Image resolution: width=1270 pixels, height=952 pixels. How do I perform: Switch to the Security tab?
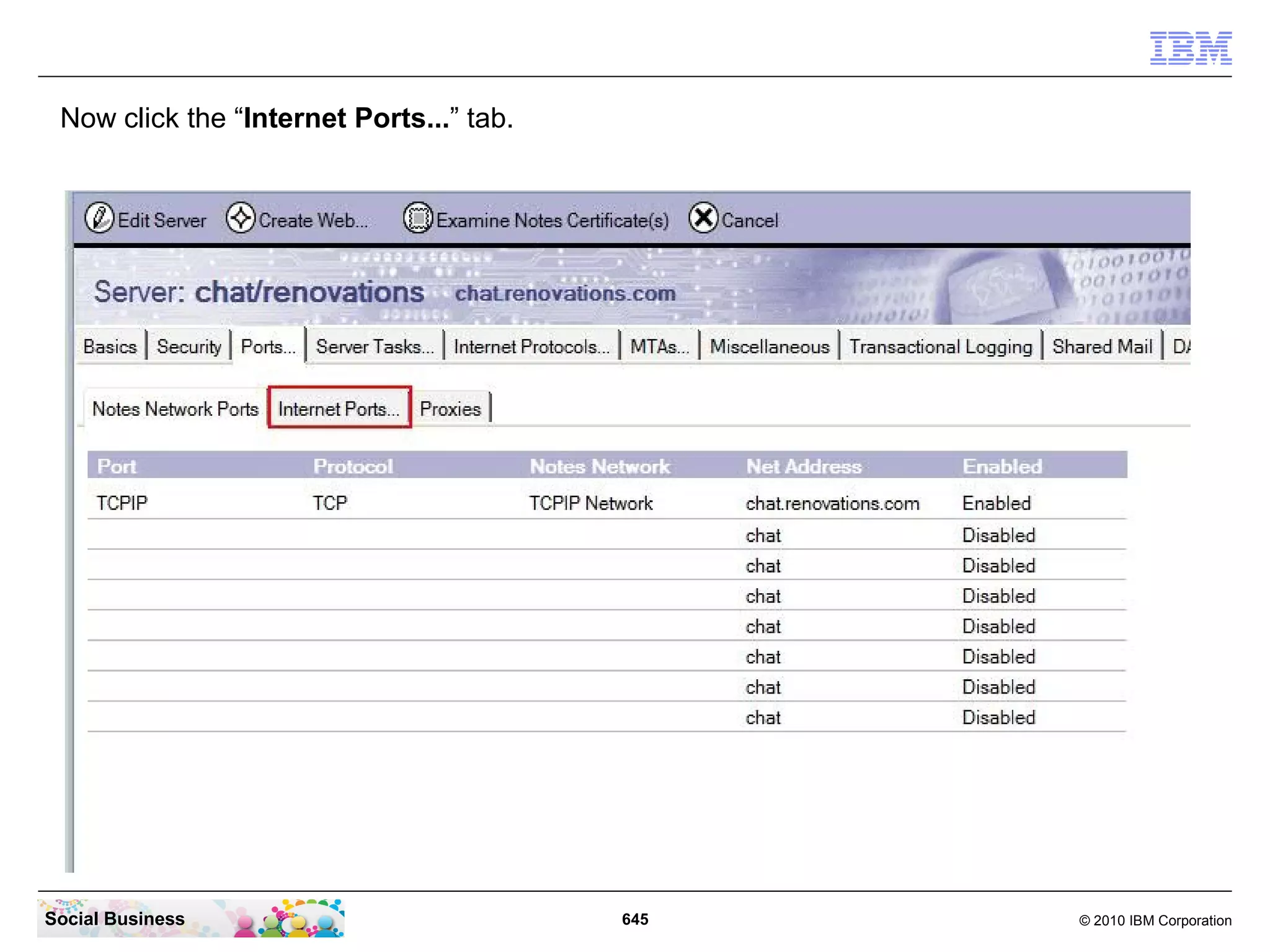[x=189, y=346]
